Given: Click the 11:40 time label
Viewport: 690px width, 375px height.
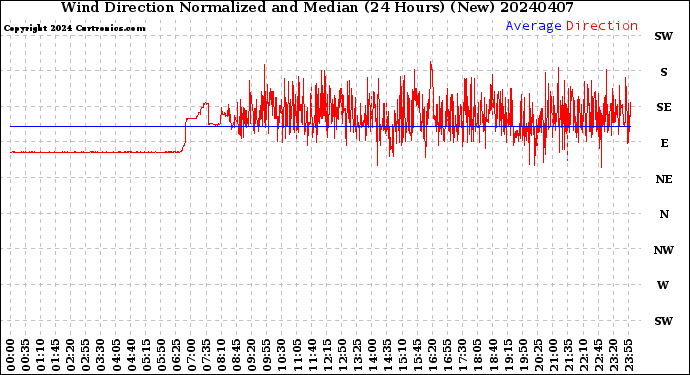Looking at the screenshot, I should click(312, 355).
